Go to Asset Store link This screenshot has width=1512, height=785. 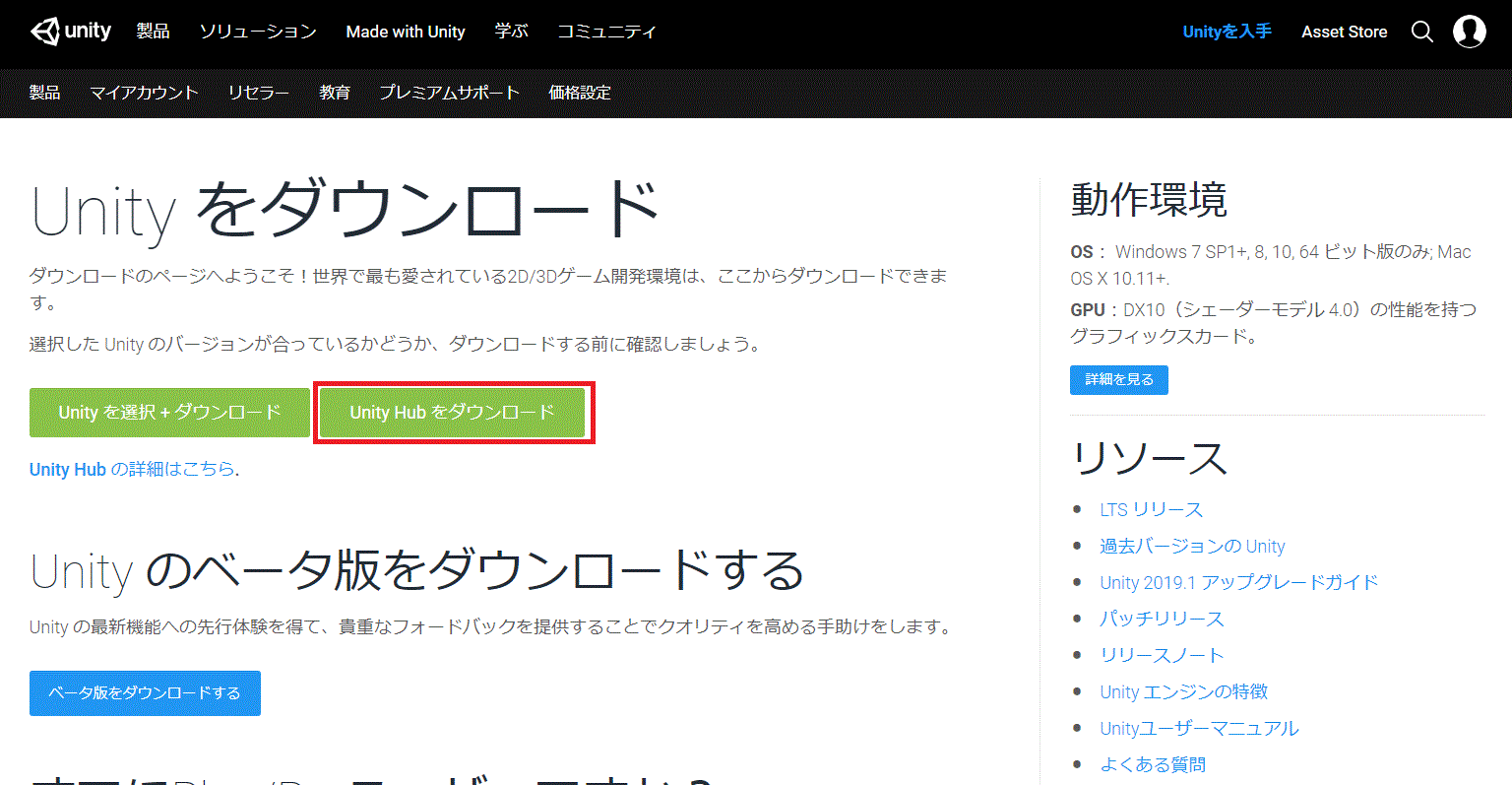[1344, 32]
